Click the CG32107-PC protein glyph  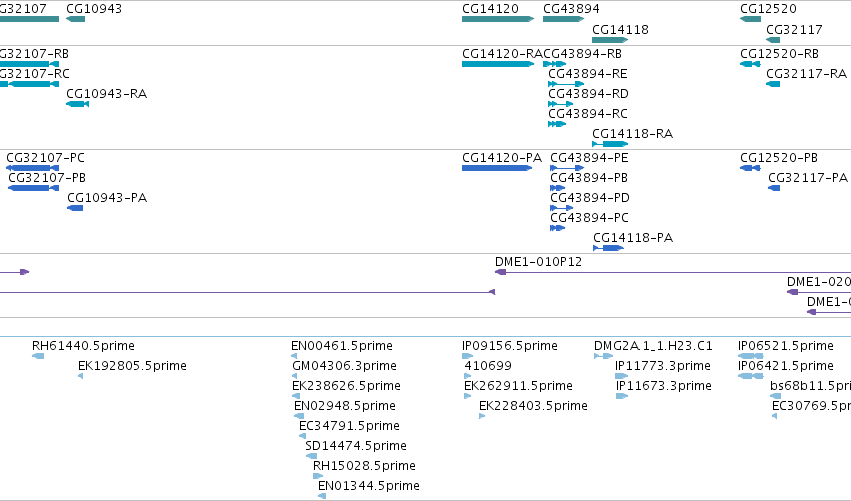point(32,168)
